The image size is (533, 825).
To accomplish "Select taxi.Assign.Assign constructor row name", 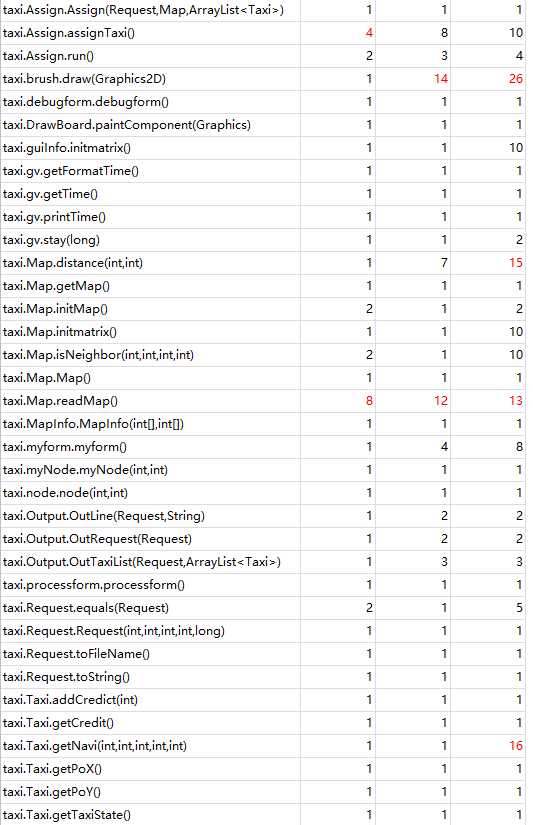I will (143, 10).
